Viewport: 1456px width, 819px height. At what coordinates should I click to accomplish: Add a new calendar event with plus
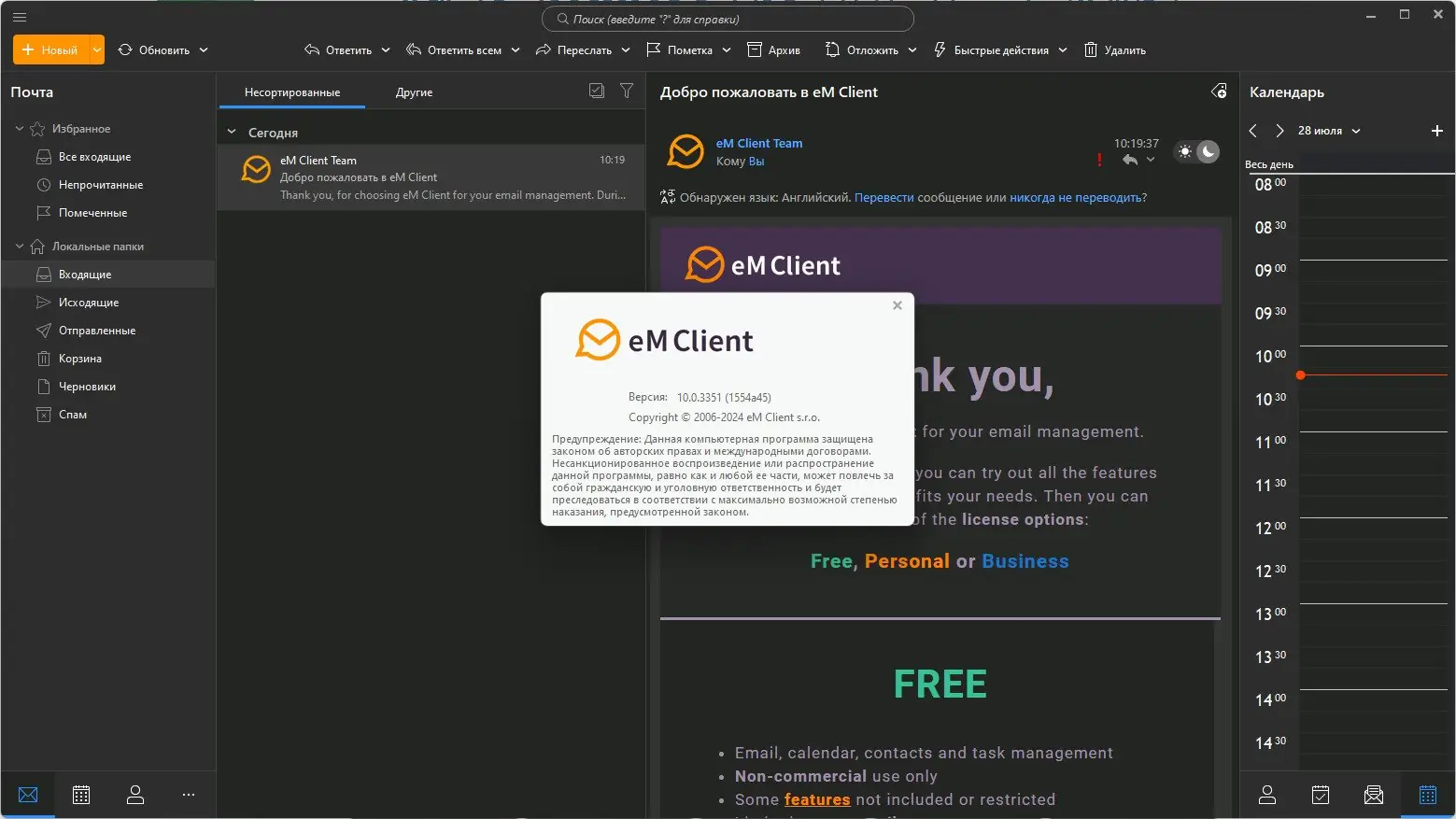[x=1437, y=131]
